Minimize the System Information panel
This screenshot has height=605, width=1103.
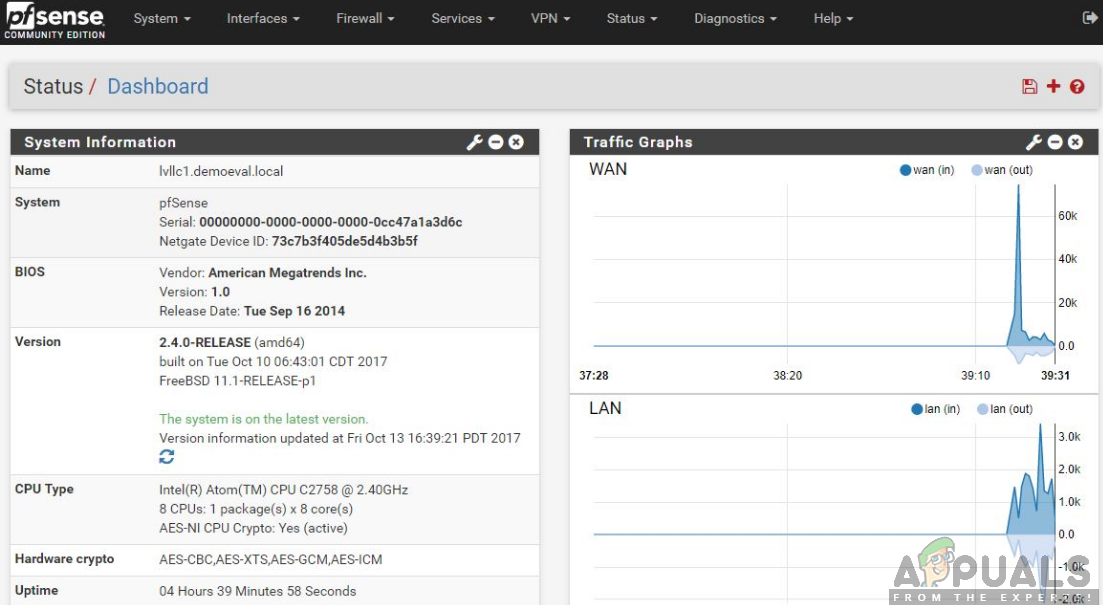point(495,142)
